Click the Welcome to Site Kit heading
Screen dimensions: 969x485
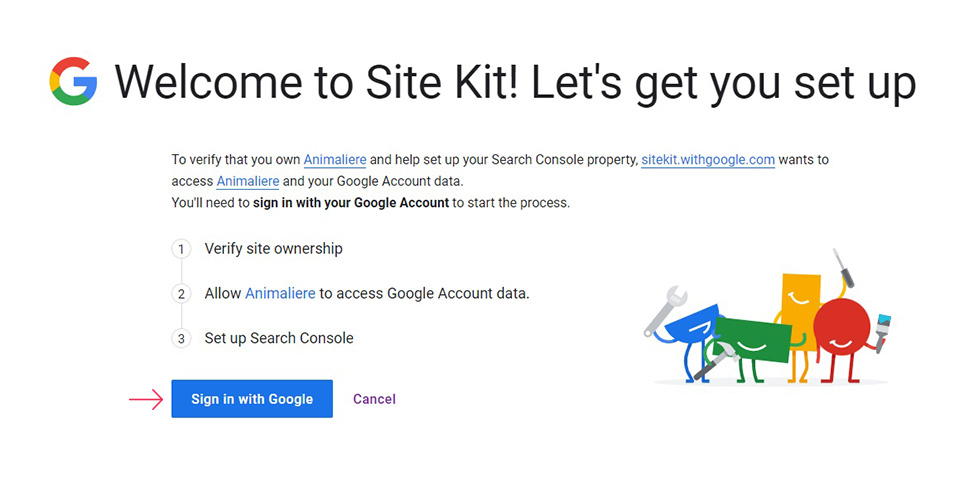click(x=515, y=83)
